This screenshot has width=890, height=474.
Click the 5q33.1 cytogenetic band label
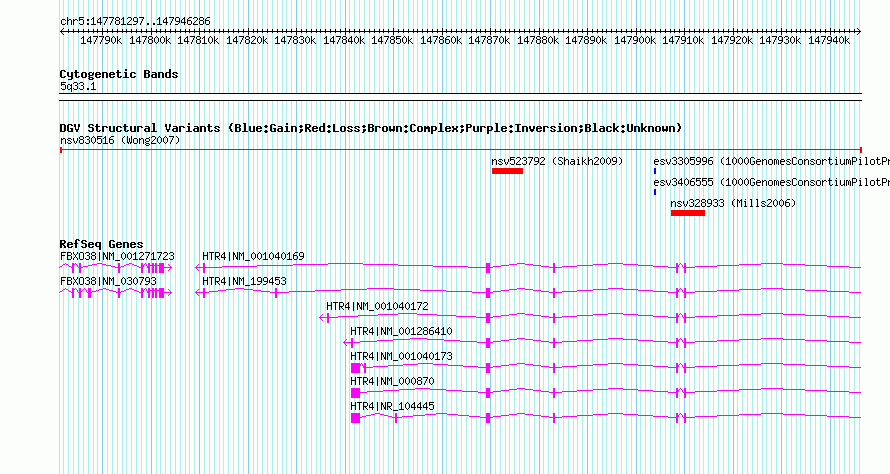78,86
